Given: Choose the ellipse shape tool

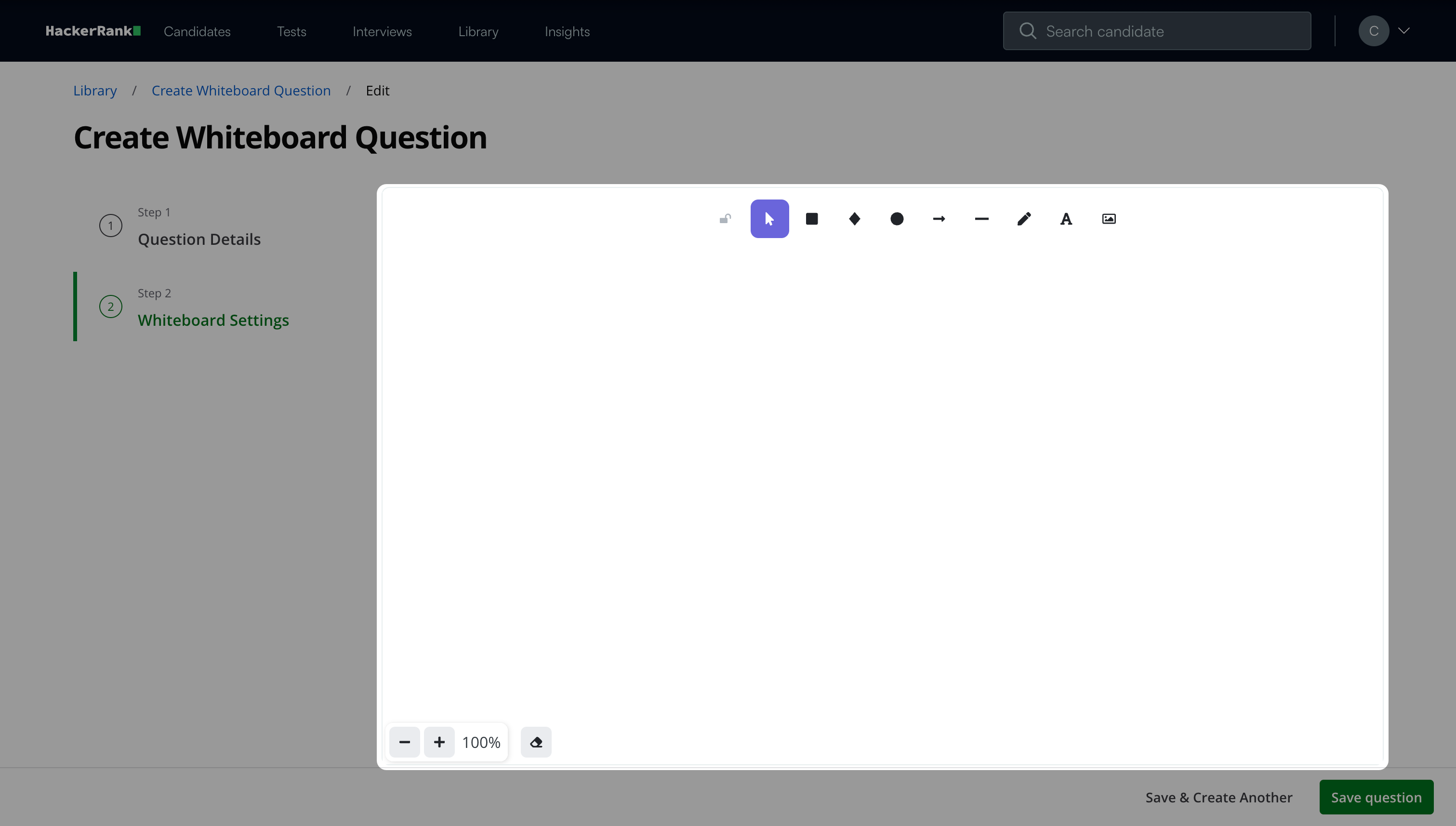Looking at the screenshot, I should click(x=897, y=219).
